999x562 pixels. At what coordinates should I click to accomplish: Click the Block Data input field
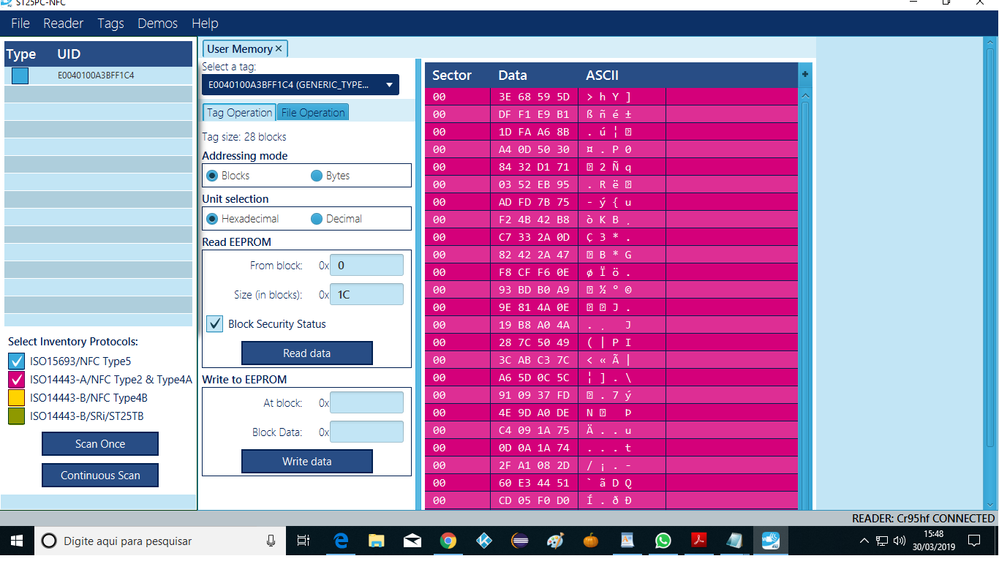click(x=366, y=432)
